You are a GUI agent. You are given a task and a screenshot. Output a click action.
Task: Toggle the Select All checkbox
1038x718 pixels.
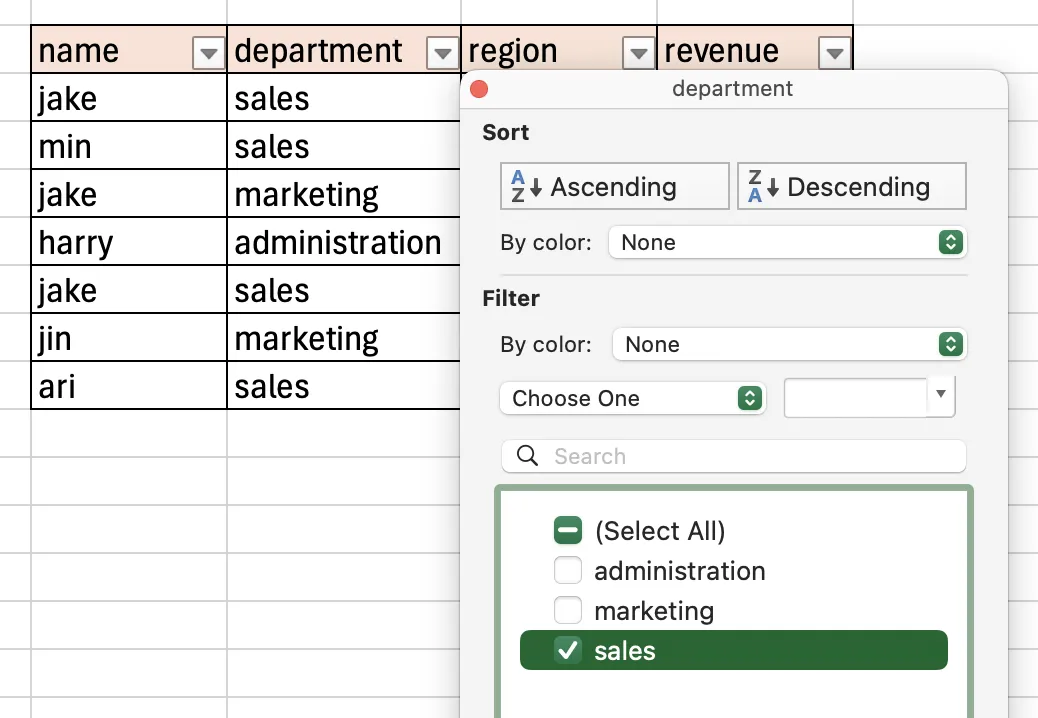tap(568, 530)
